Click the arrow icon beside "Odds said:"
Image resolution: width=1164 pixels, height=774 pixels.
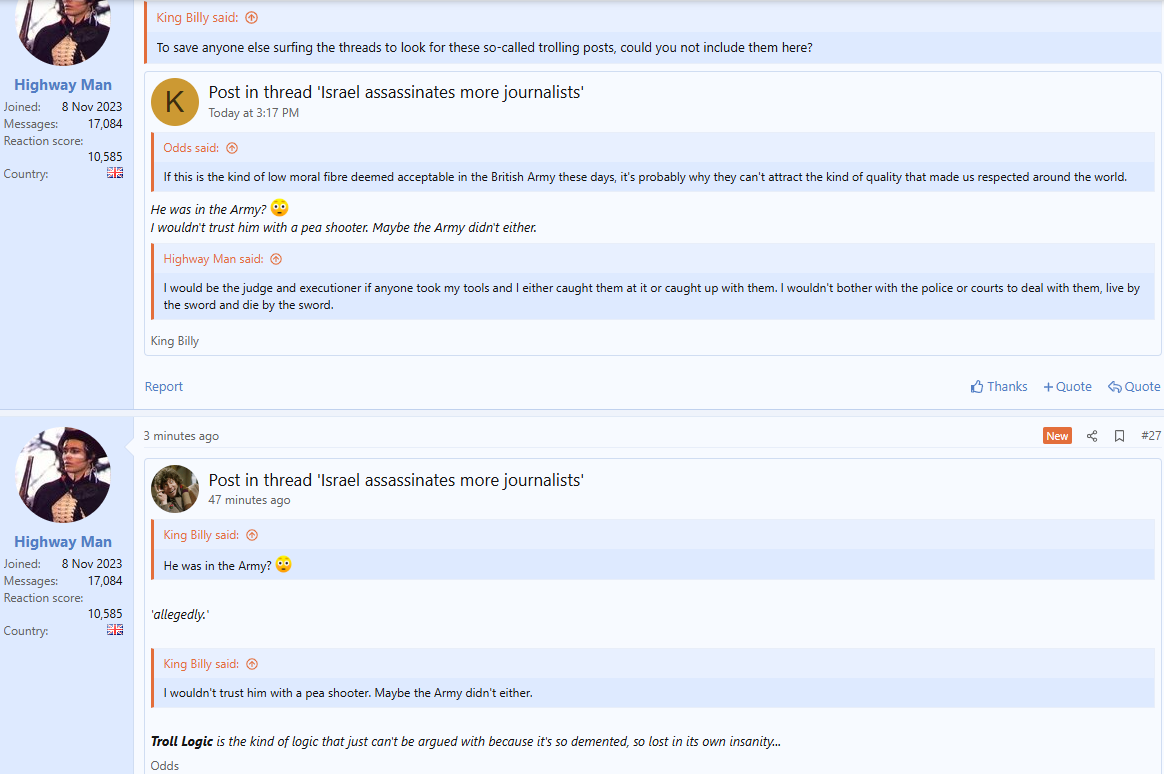[232, 148]
